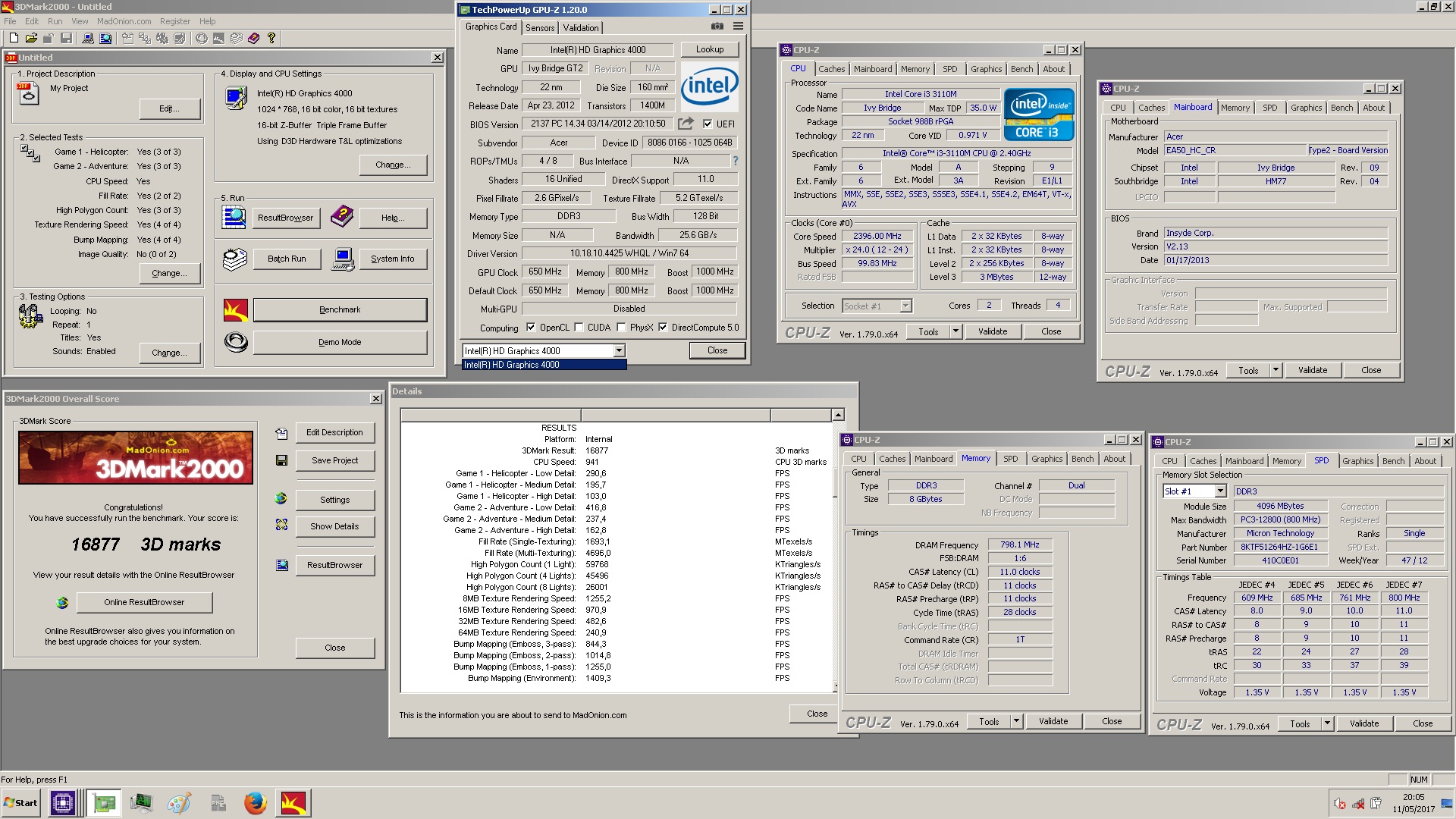
Task: Click the demo ring toolbar icon
Action: (x=201, y=38)
